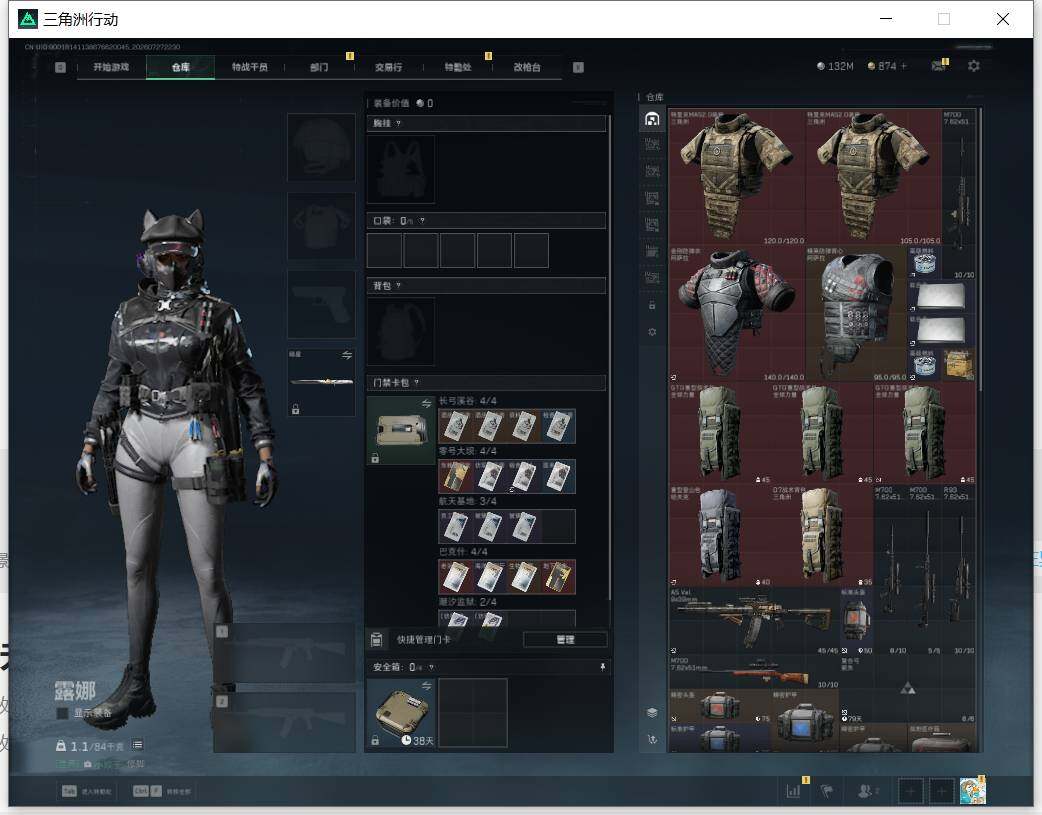Select the safe box with 38天 timer
1042x815 pixels.
(x=401, y=713)
